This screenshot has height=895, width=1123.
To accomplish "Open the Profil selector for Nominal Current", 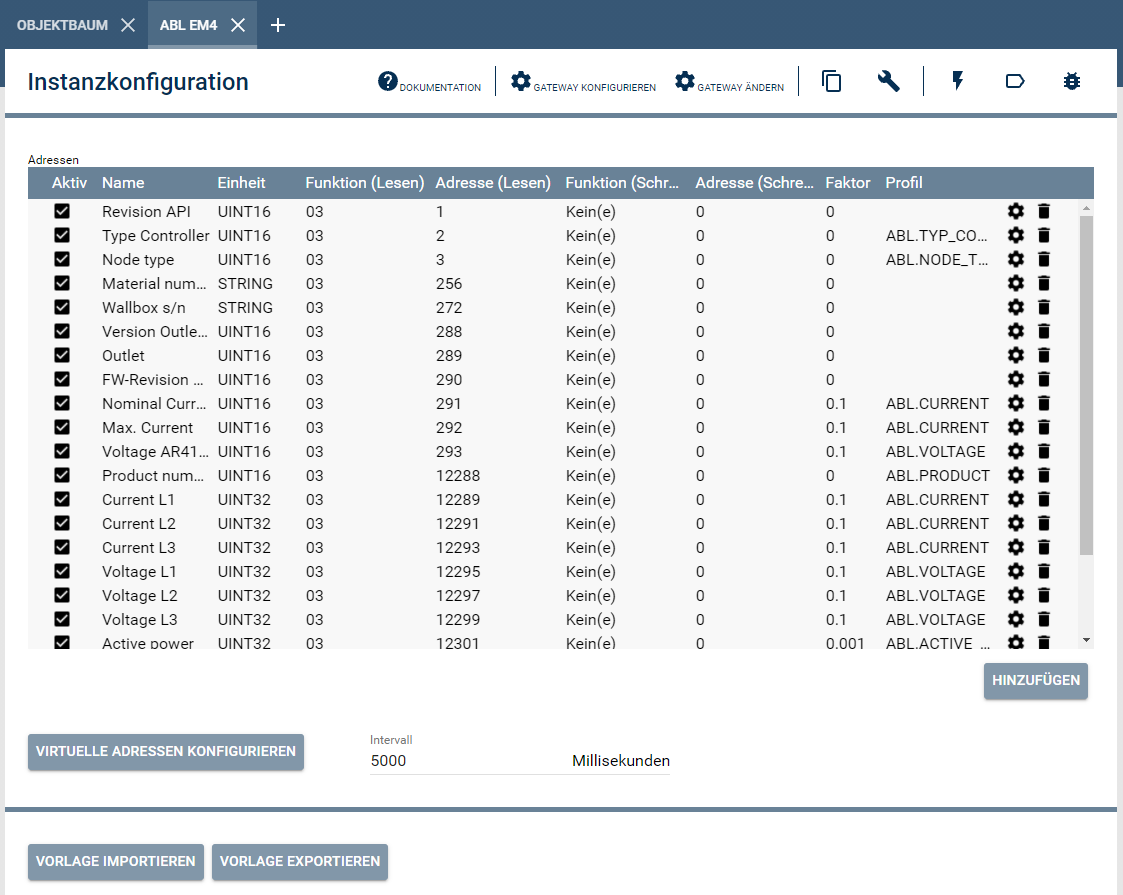I will [x=937, y=403].
